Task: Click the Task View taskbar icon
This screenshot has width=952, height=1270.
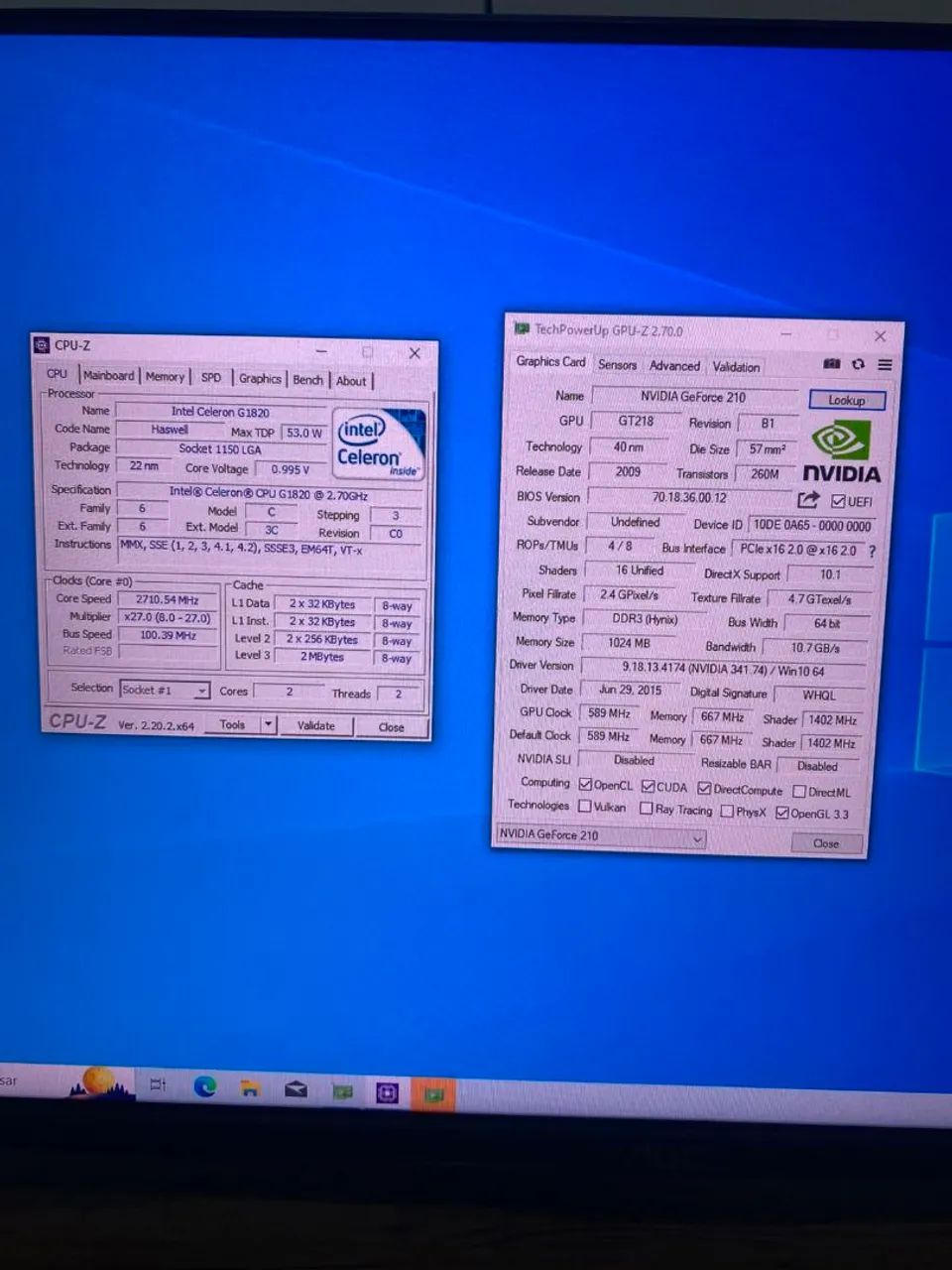Action: 158,1084
